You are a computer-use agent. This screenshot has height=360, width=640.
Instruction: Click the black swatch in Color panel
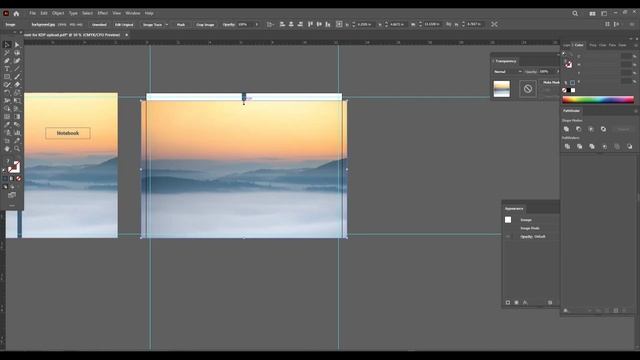pyautogui.click(x=569, y=90)
